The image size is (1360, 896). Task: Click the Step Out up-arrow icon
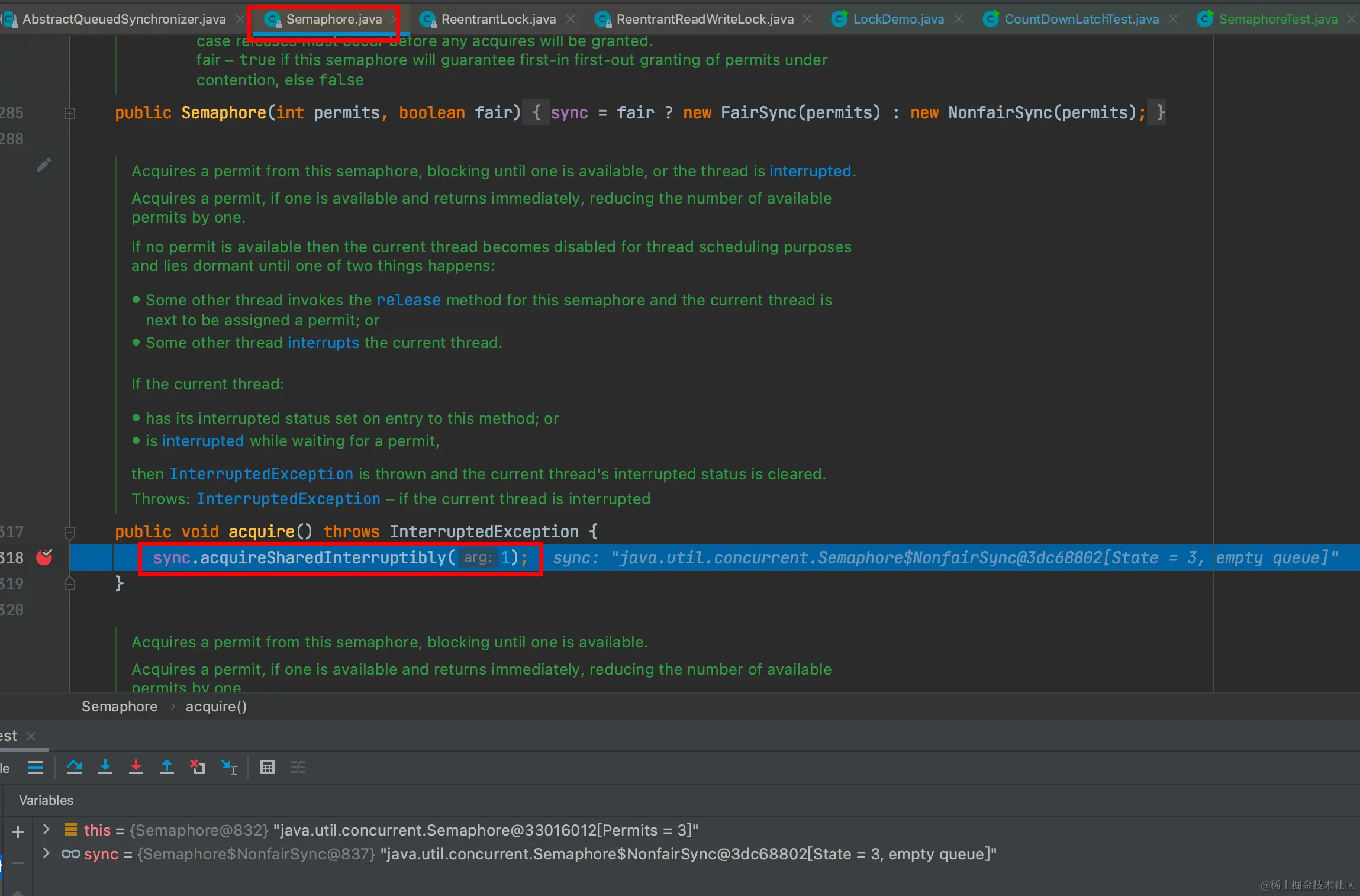tap(167, 767)
